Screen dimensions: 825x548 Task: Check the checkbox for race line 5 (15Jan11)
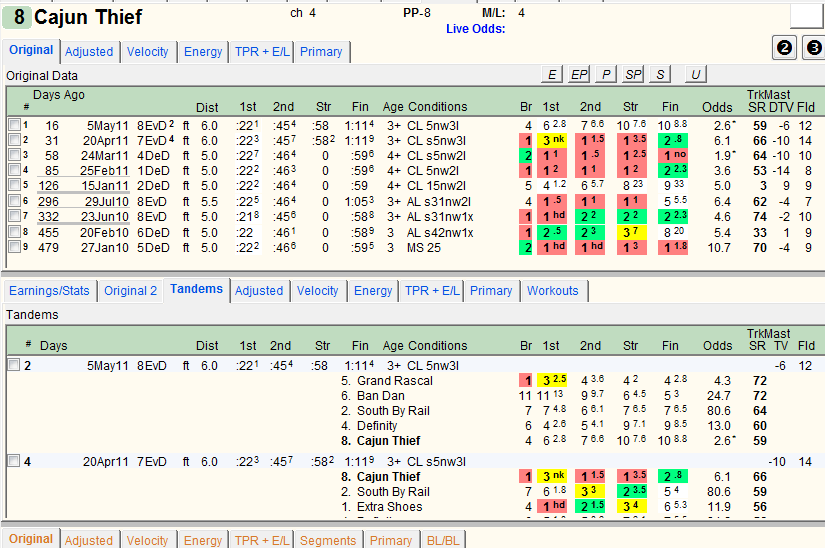click(14, 185)
